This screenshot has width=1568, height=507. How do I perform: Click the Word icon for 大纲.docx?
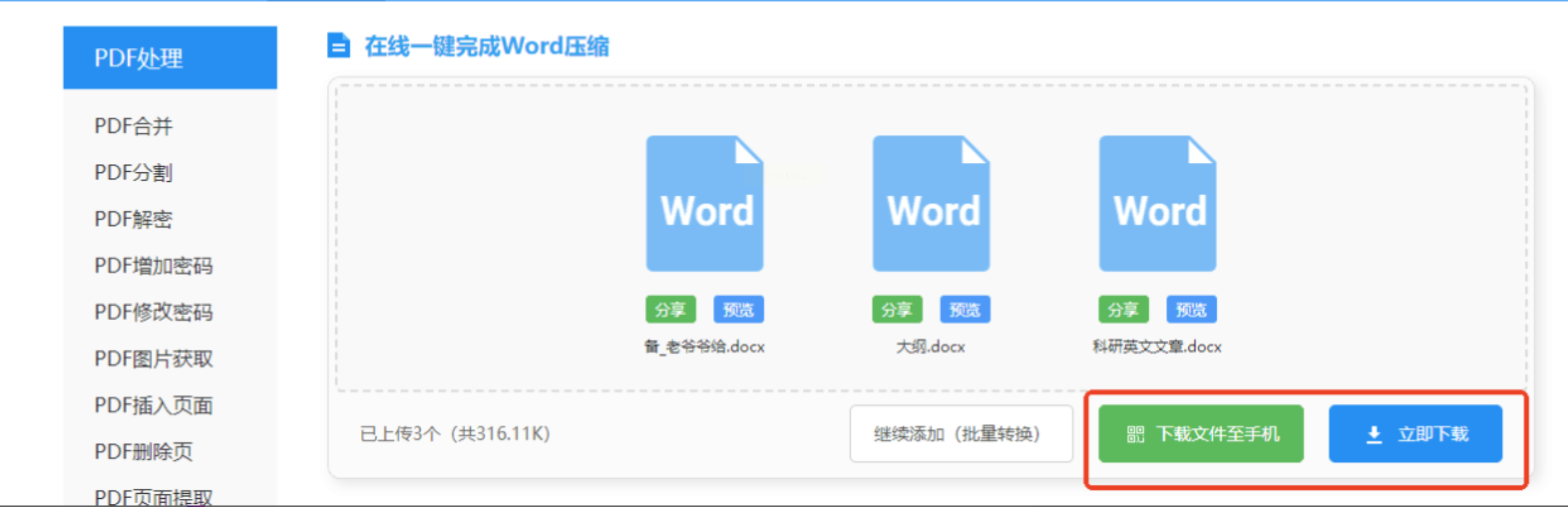[x=931, y=204]
